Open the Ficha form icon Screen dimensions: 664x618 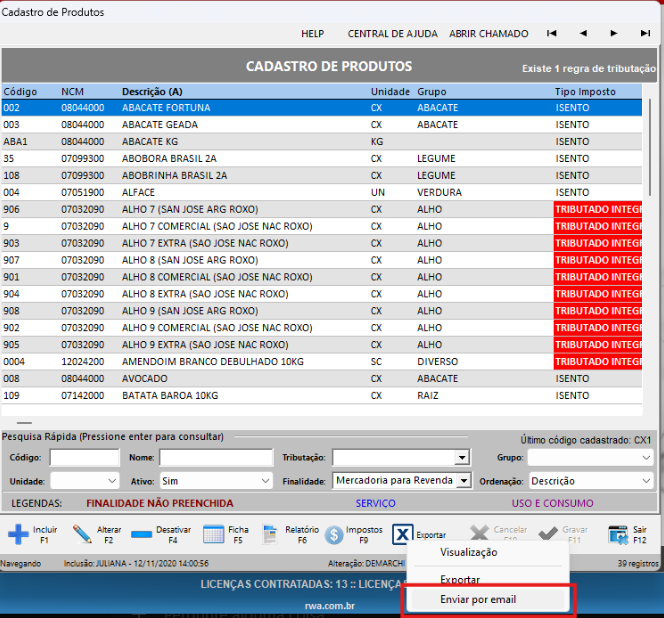pos(214,533)
